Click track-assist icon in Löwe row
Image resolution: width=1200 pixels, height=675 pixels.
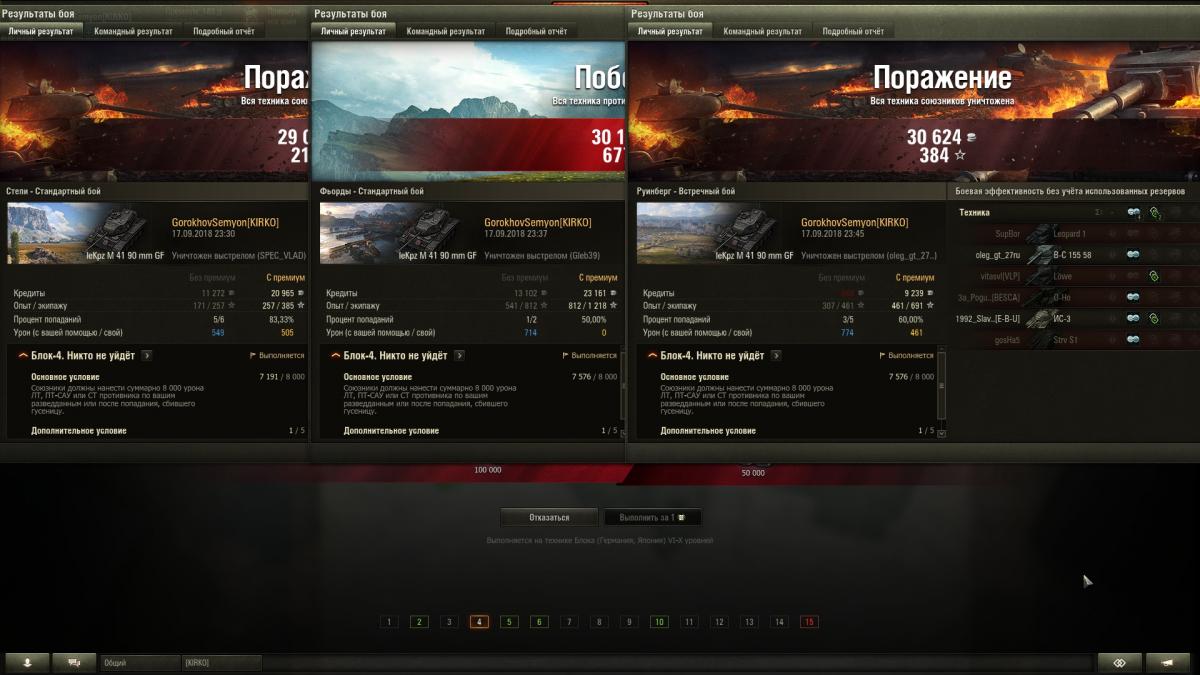[x=1154, y=275]
